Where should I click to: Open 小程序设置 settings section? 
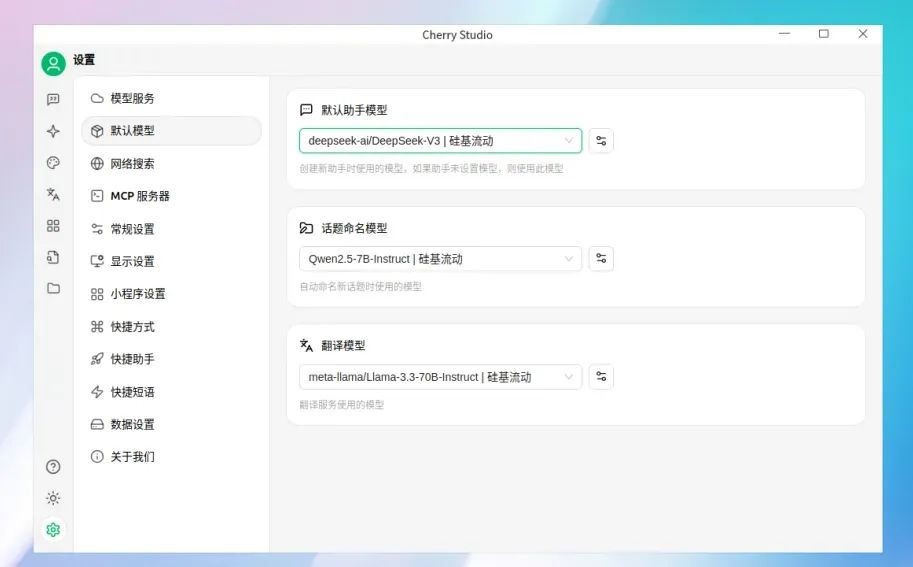171,294
